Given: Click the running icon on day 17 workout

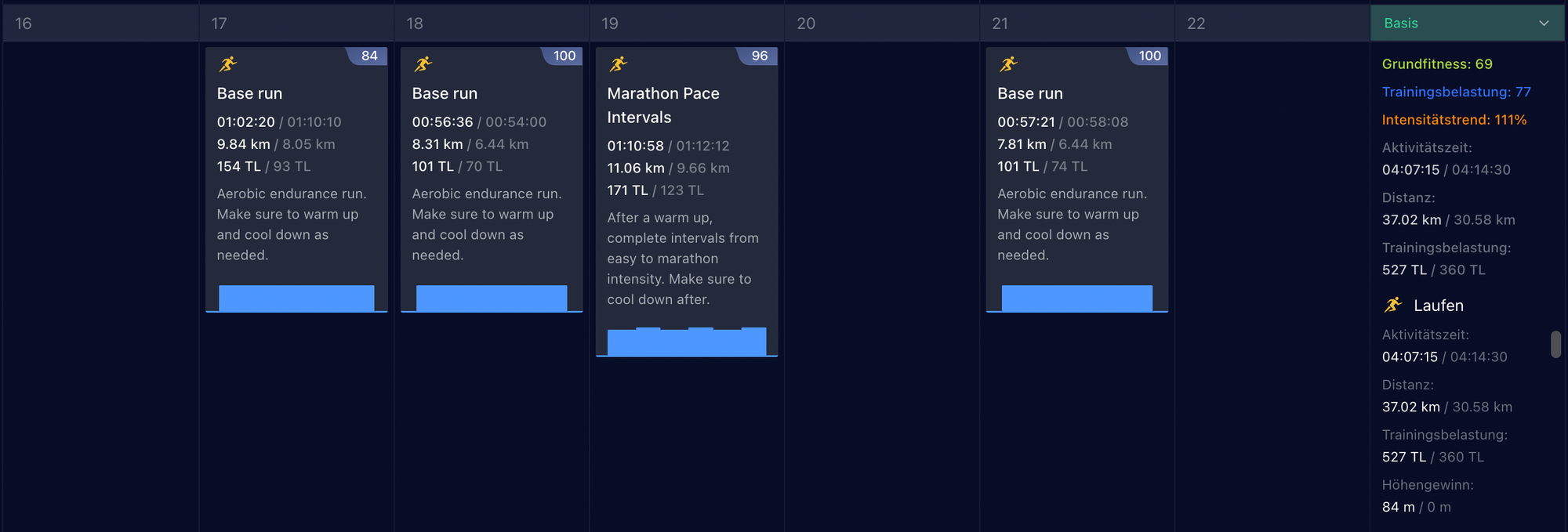Looking at the screenshot, I should [227, 64].
